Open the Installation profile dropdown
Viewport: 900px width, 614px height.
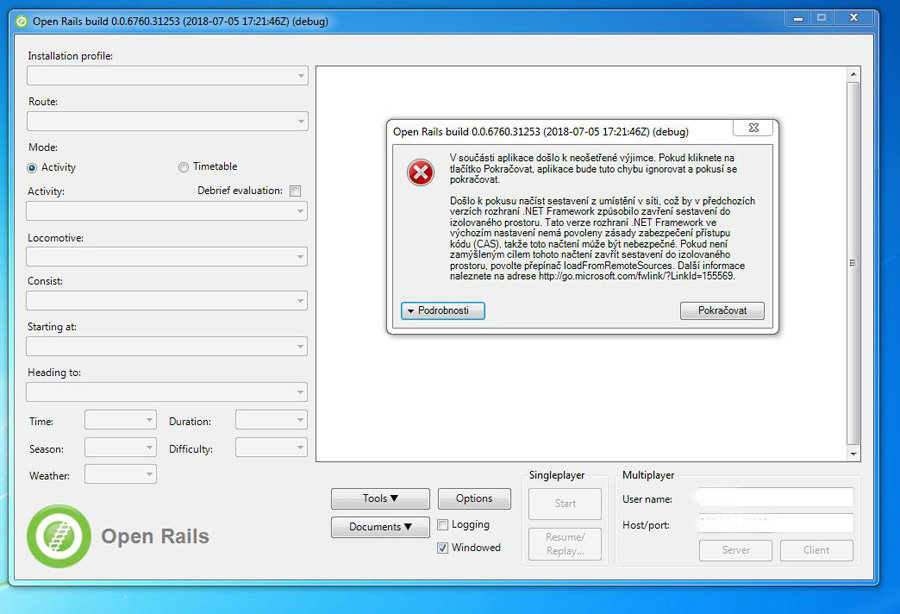[167, 76]
